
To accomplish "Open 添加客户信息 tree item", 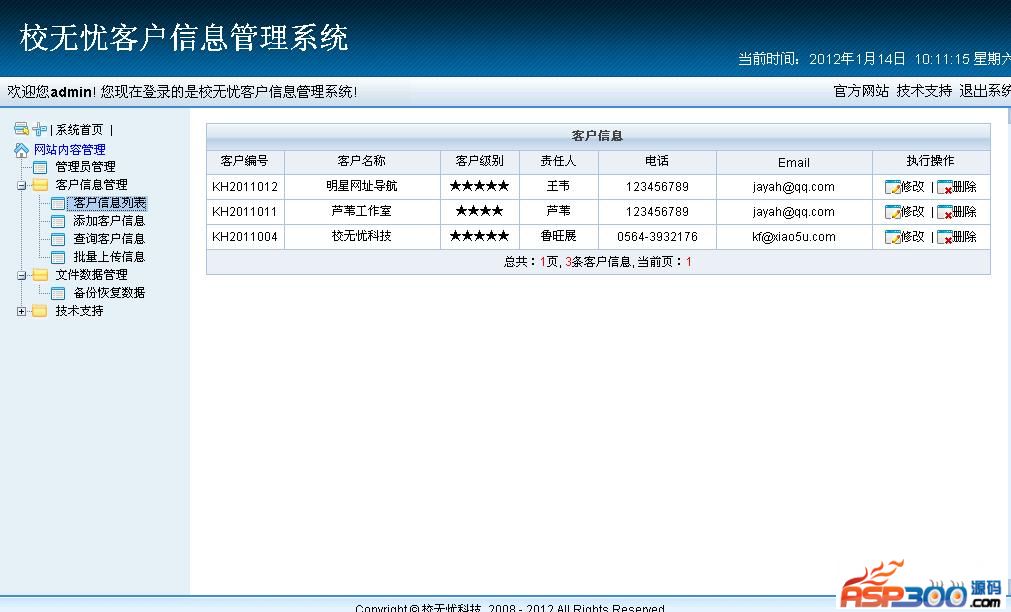I will (x=109, y=221).
